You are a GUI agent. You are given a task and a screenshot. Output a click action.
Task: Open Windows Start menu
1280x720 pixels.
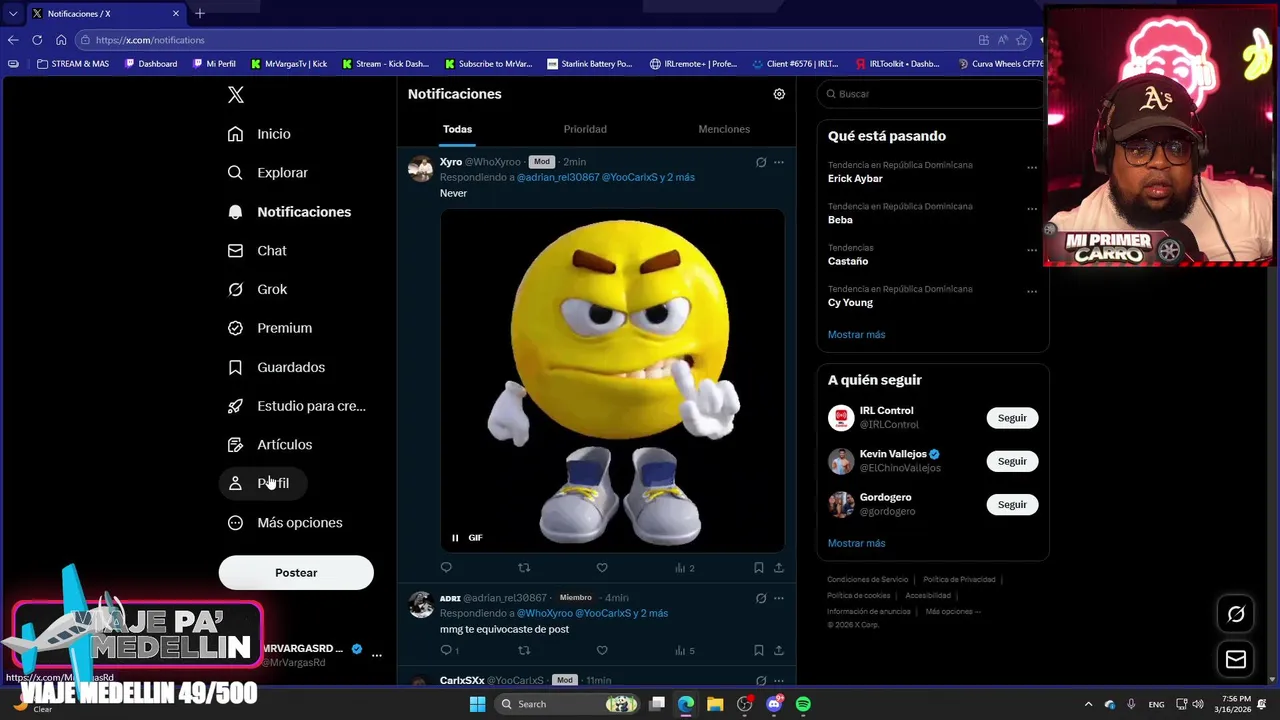(x=478, y=704)
